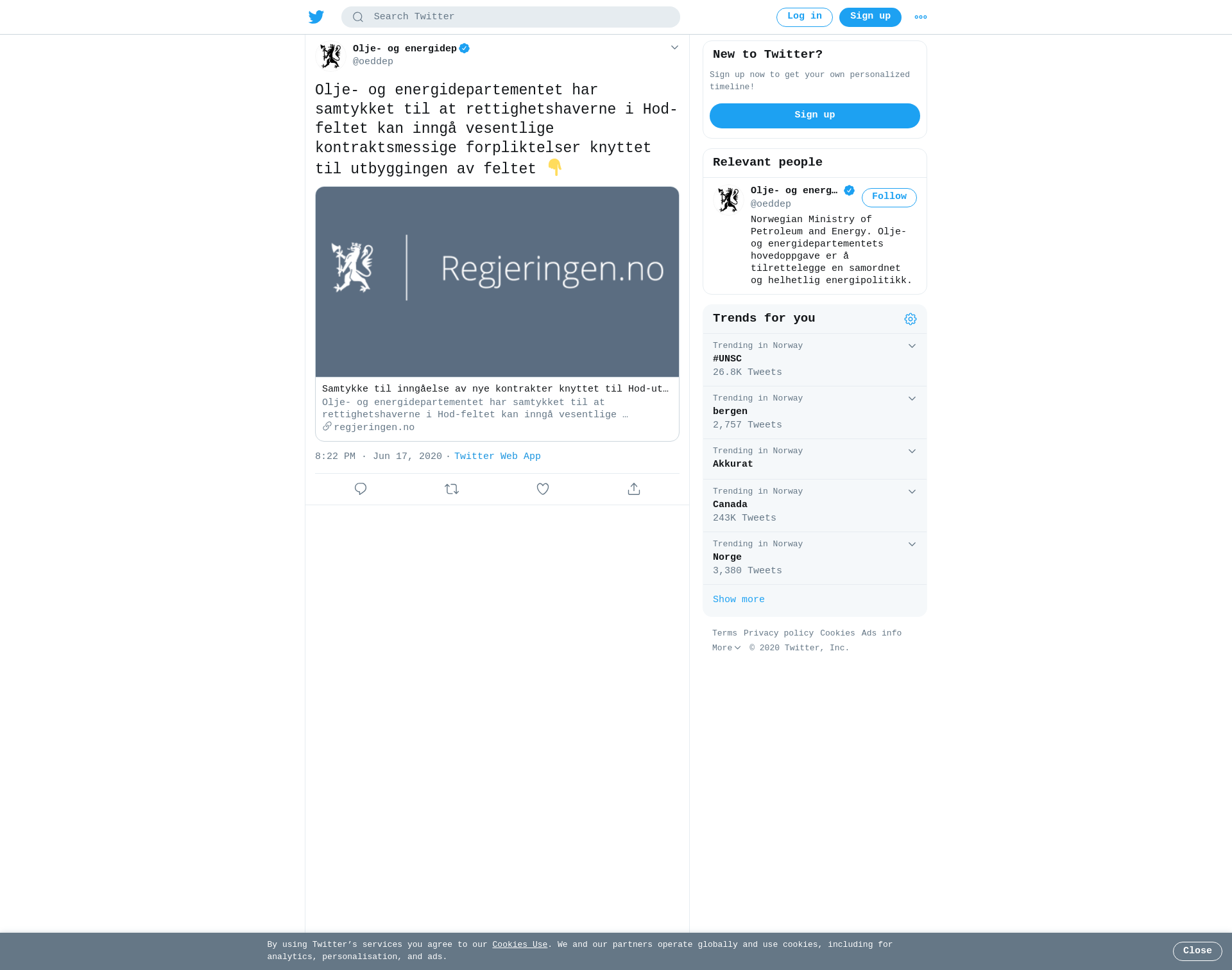Open the three-dots more menu in header
Screen dimensions: 1232x970
(x=921, y=17)
